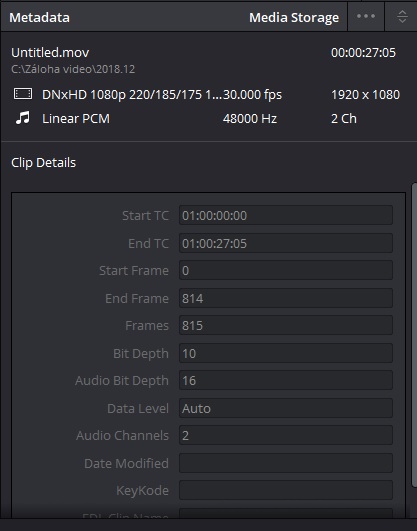Select the Metadata panel title
Image resolution: width=417 pixels, height=531 pixels.
coord(39,17)
